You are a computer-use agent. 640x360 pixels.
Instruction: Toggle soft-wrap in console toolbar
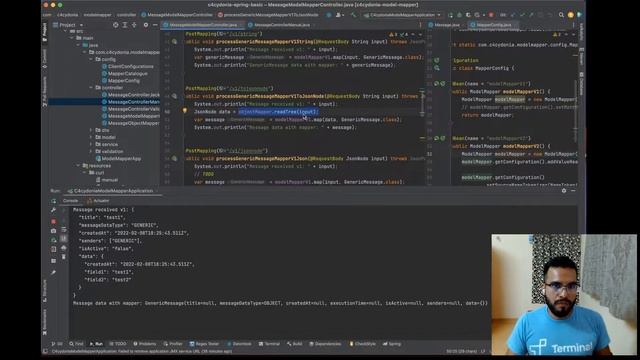pyautogui.click(x=64, y=230)
